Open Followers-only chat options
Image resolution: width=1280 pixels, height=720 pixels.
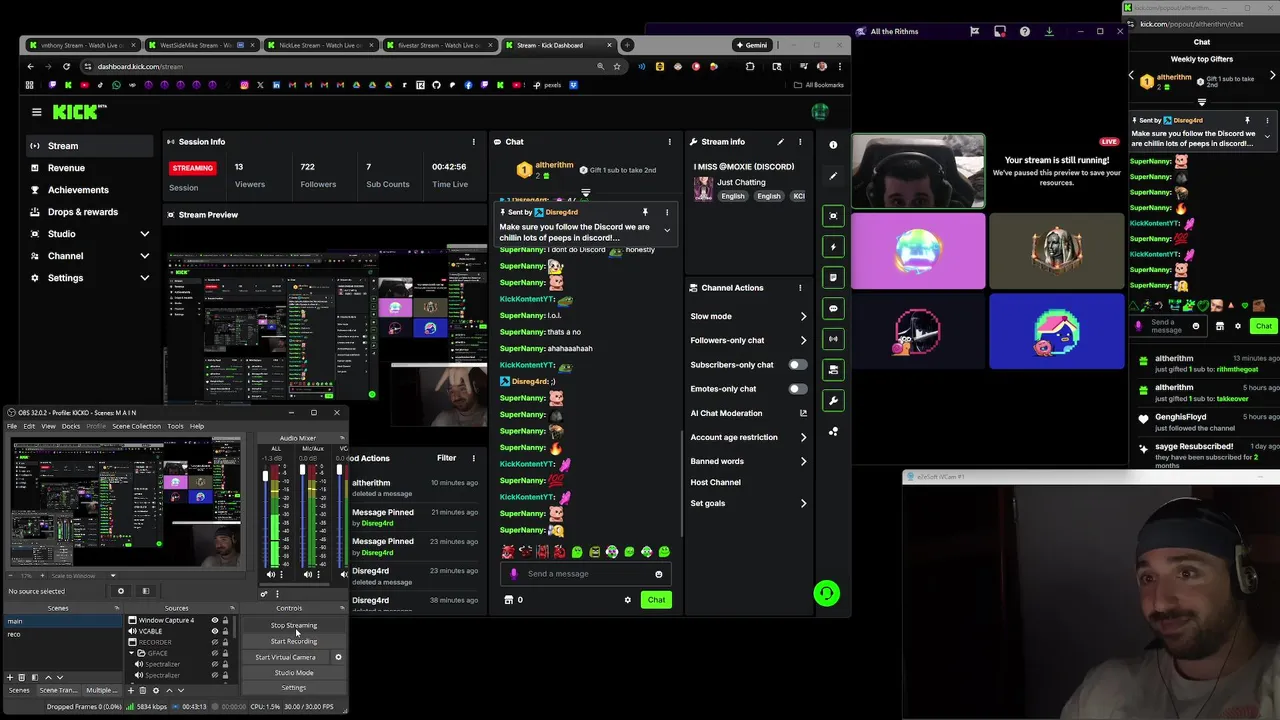[x=748, y=340]
